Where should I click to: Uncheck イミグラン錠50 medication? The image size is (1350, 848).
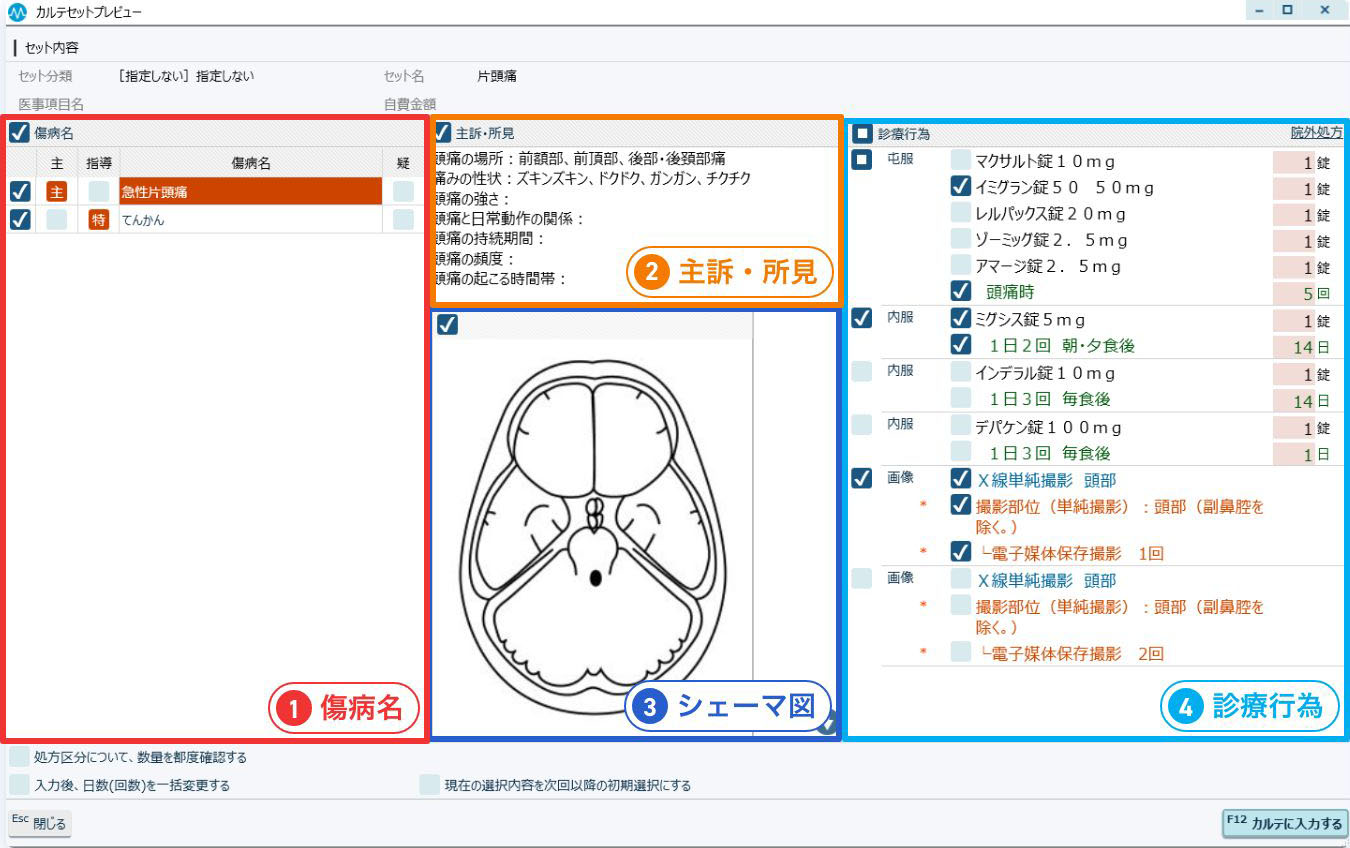click(960, 187)
